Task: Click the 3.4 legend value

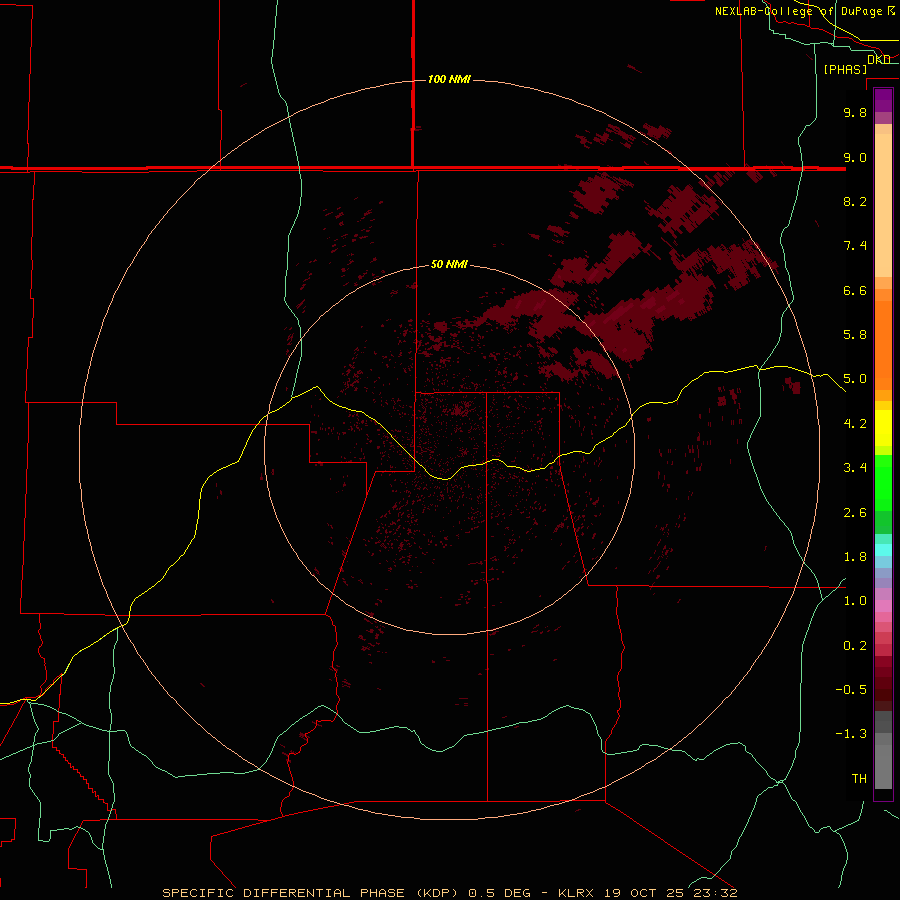Action: tap(855, 468)
